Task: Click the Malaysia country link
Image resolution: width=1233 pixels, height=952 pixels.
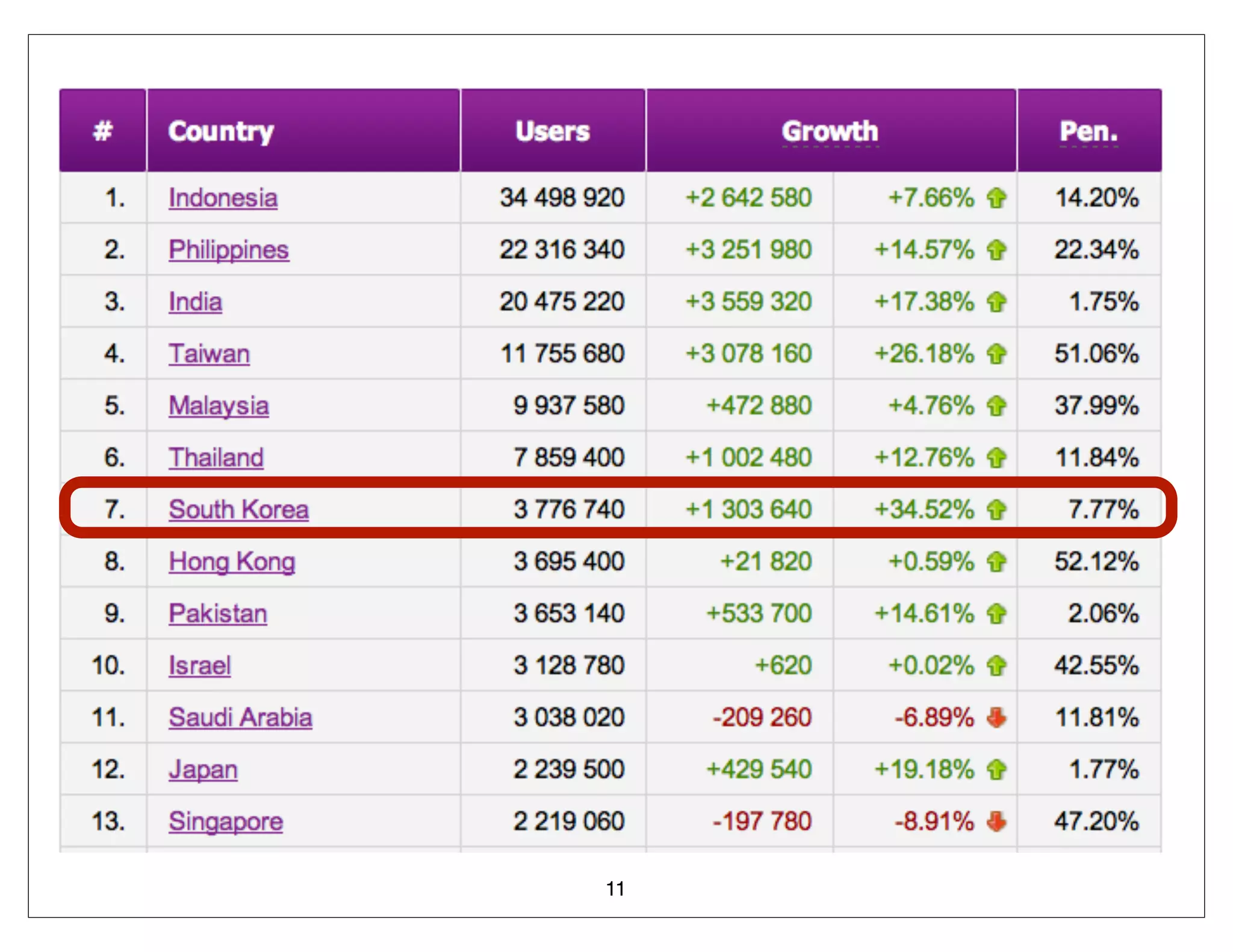Action: click(219, 406)
